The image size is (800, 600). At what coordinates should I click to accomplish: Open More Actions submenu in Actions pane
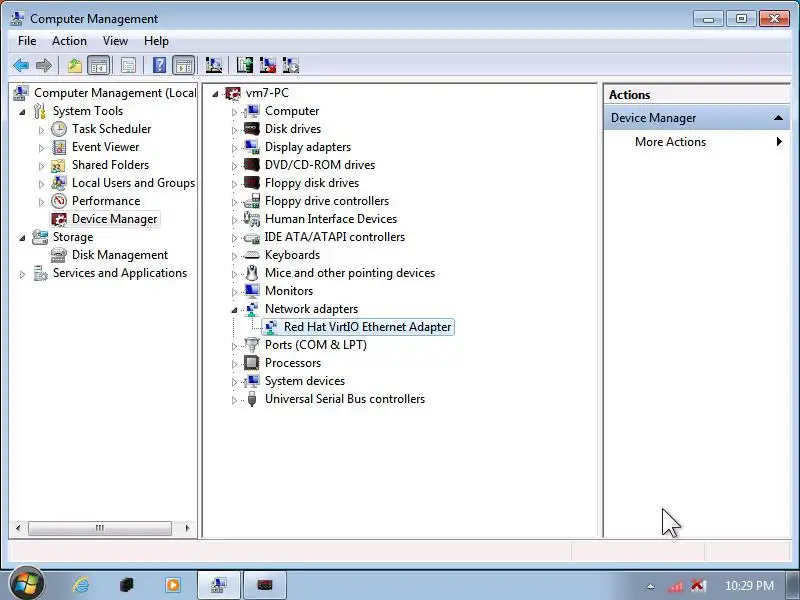pyautogui.click(x=696, y=142)
